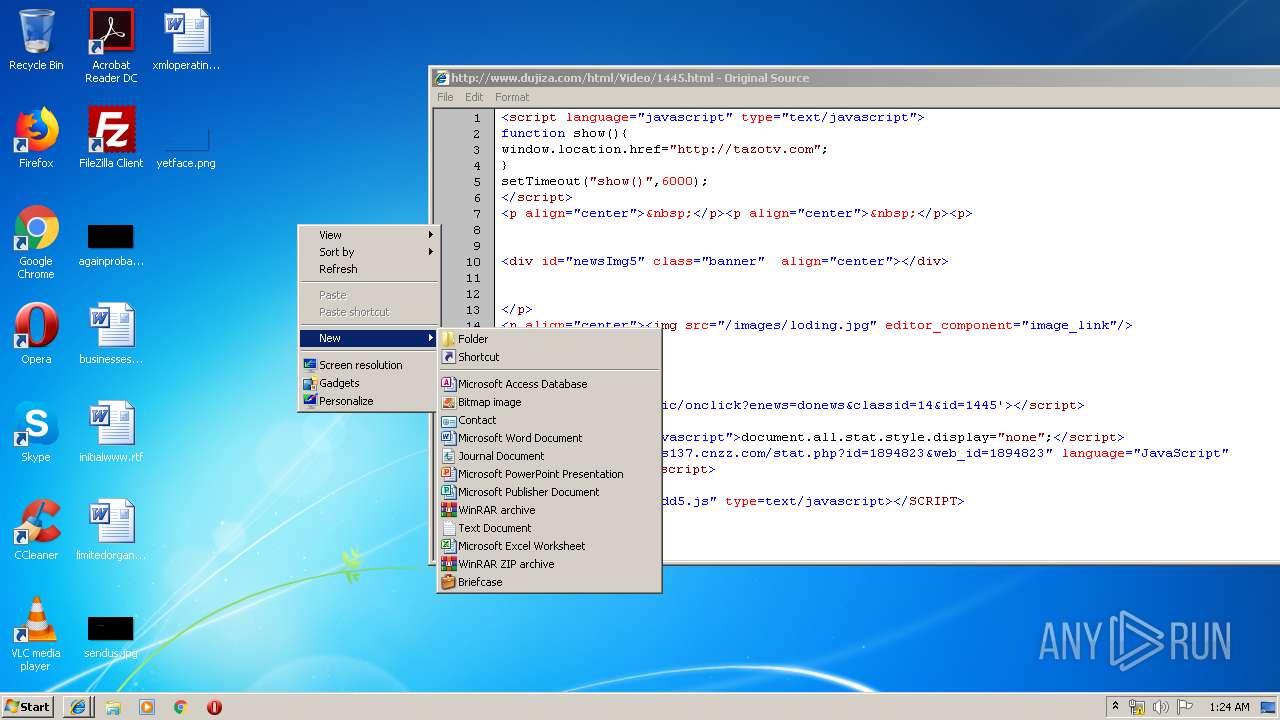Show hidden system tray icons
This screenshot has height=720, width=1280.
pyautogui.click(x=1116, y=707)
